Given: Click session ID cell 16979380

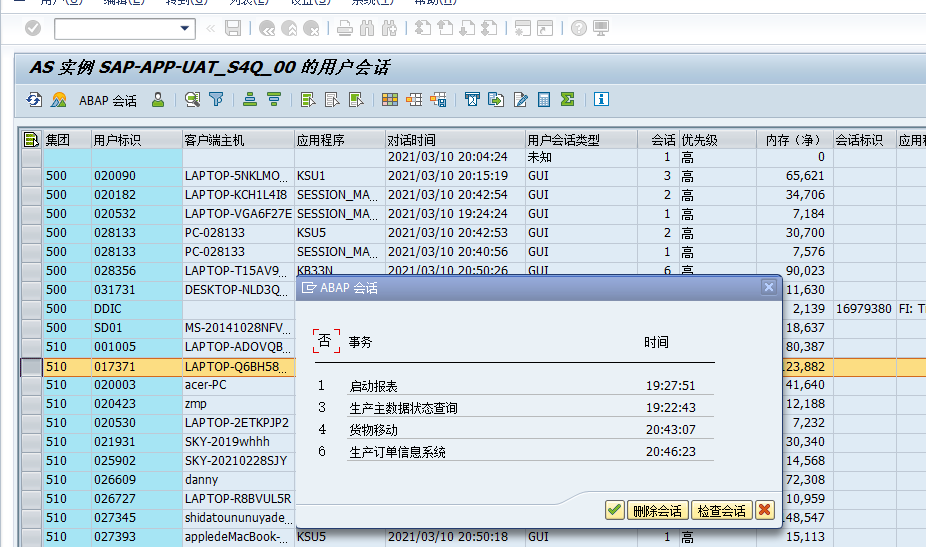Looking at the screenshot, I should 864,309.
